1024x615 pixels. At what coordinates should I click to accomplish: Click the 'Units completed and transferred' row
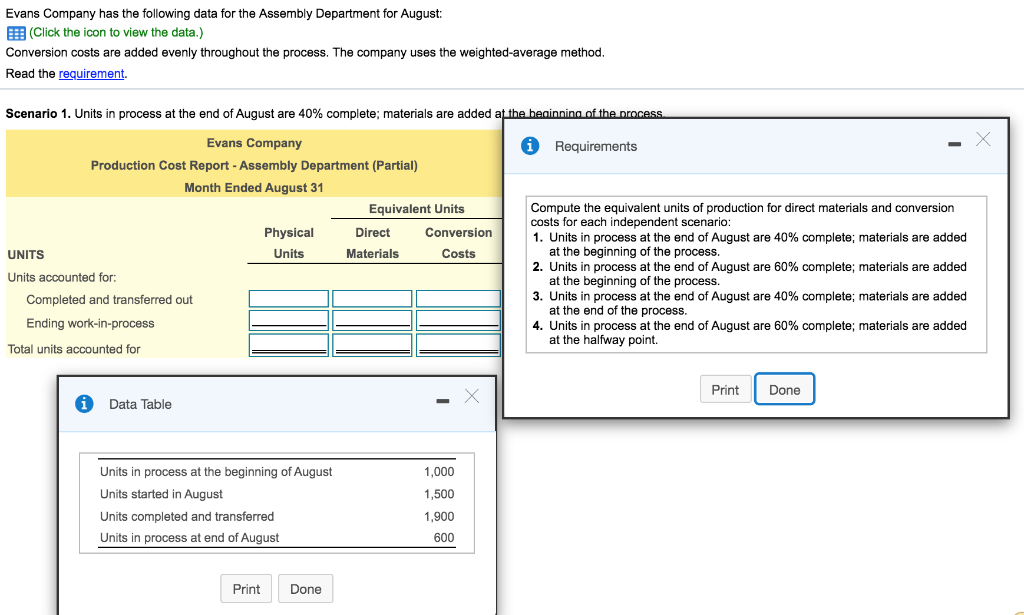[x=277, y=516]
